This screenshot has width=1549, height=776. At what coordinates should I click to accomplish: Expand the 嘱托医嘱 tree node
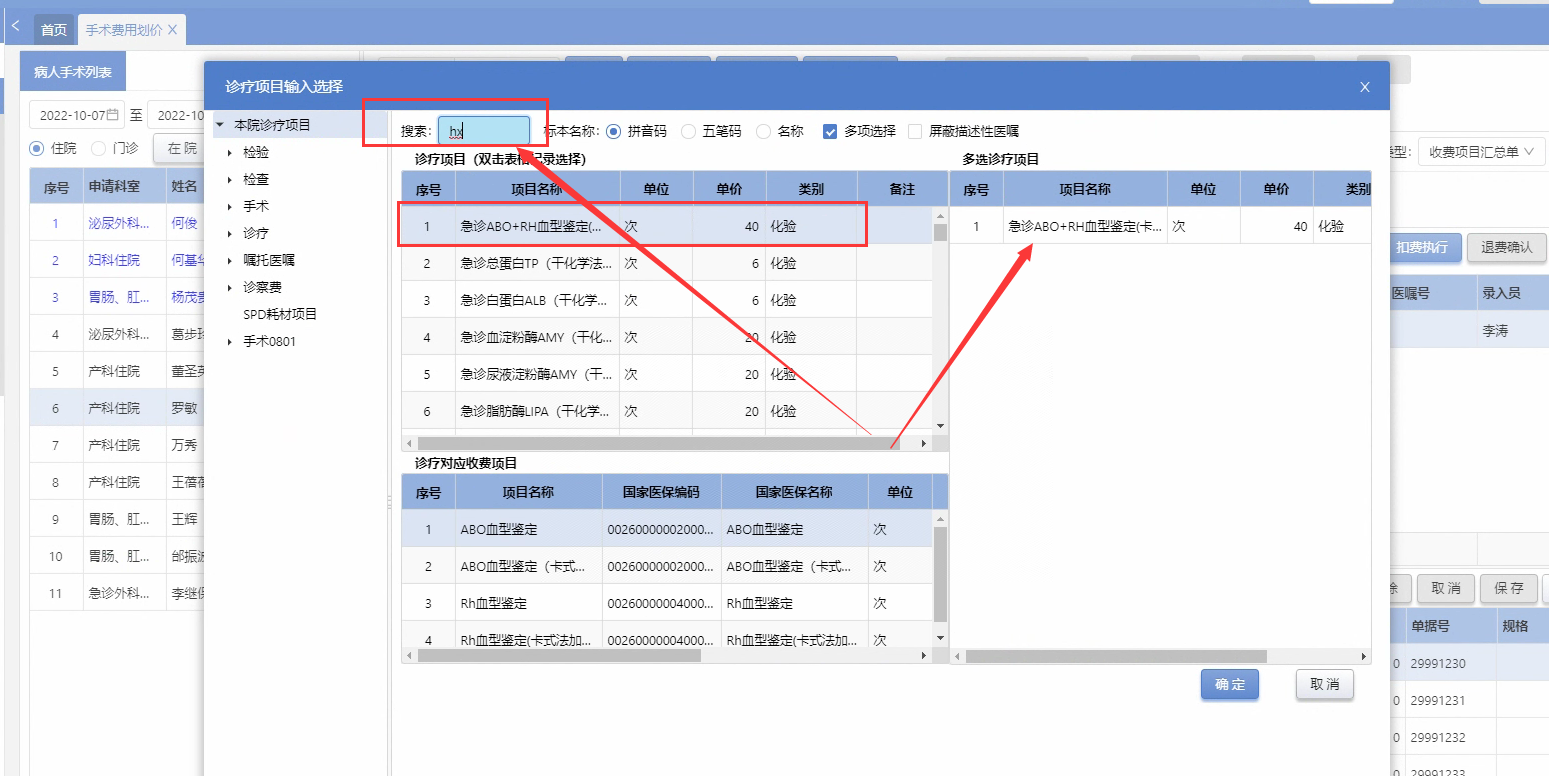[230, 260]
